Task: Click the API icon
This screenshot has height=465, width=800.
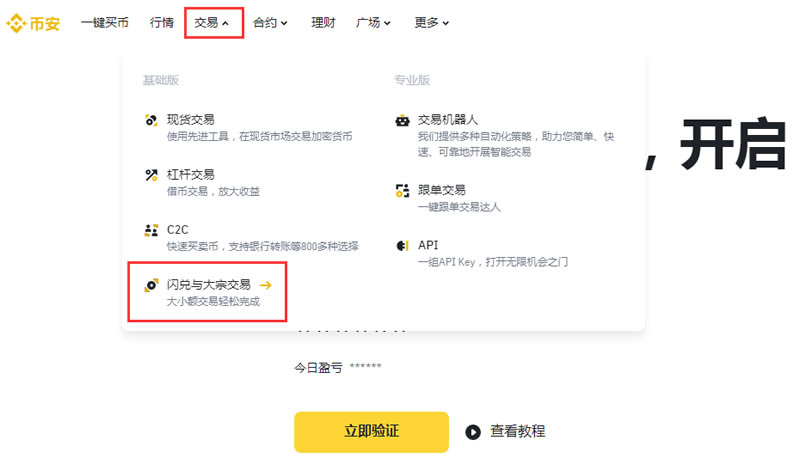Action: (402, 245)
